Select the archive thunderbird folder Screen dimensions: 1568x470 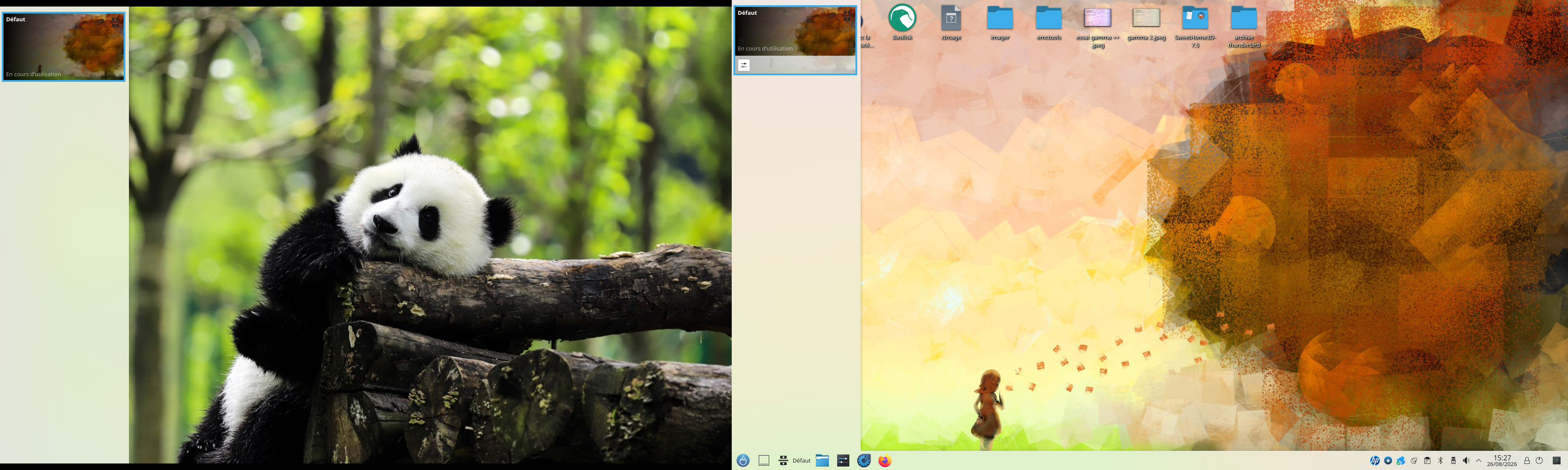tap(1244, 27)
